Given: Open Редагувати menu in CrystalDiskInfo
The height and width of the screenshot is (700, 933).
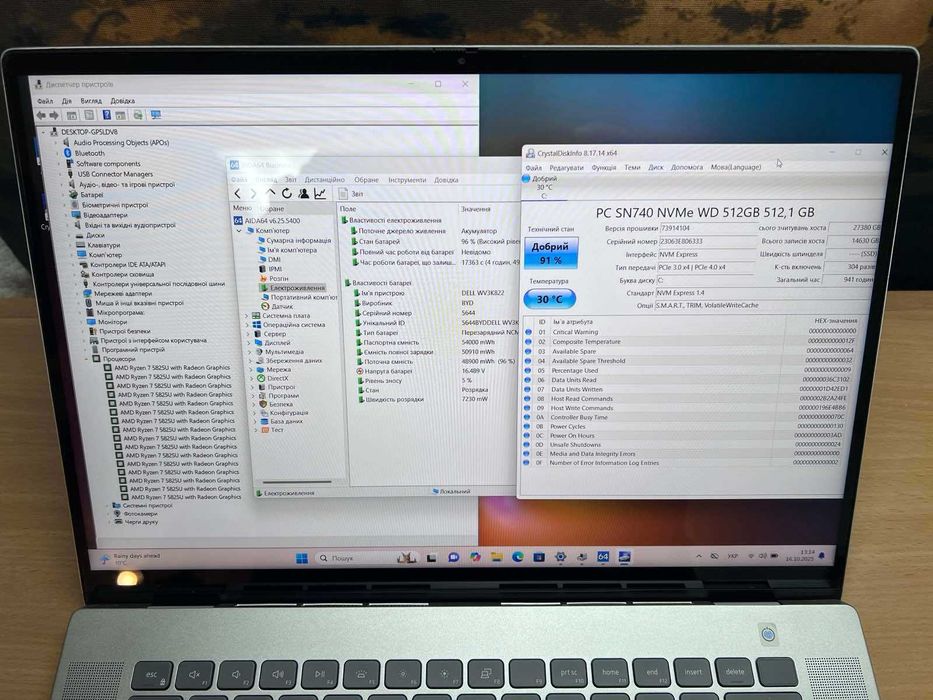Looking at the screenshot, I should pyautogui.click(x=566, y=168).
